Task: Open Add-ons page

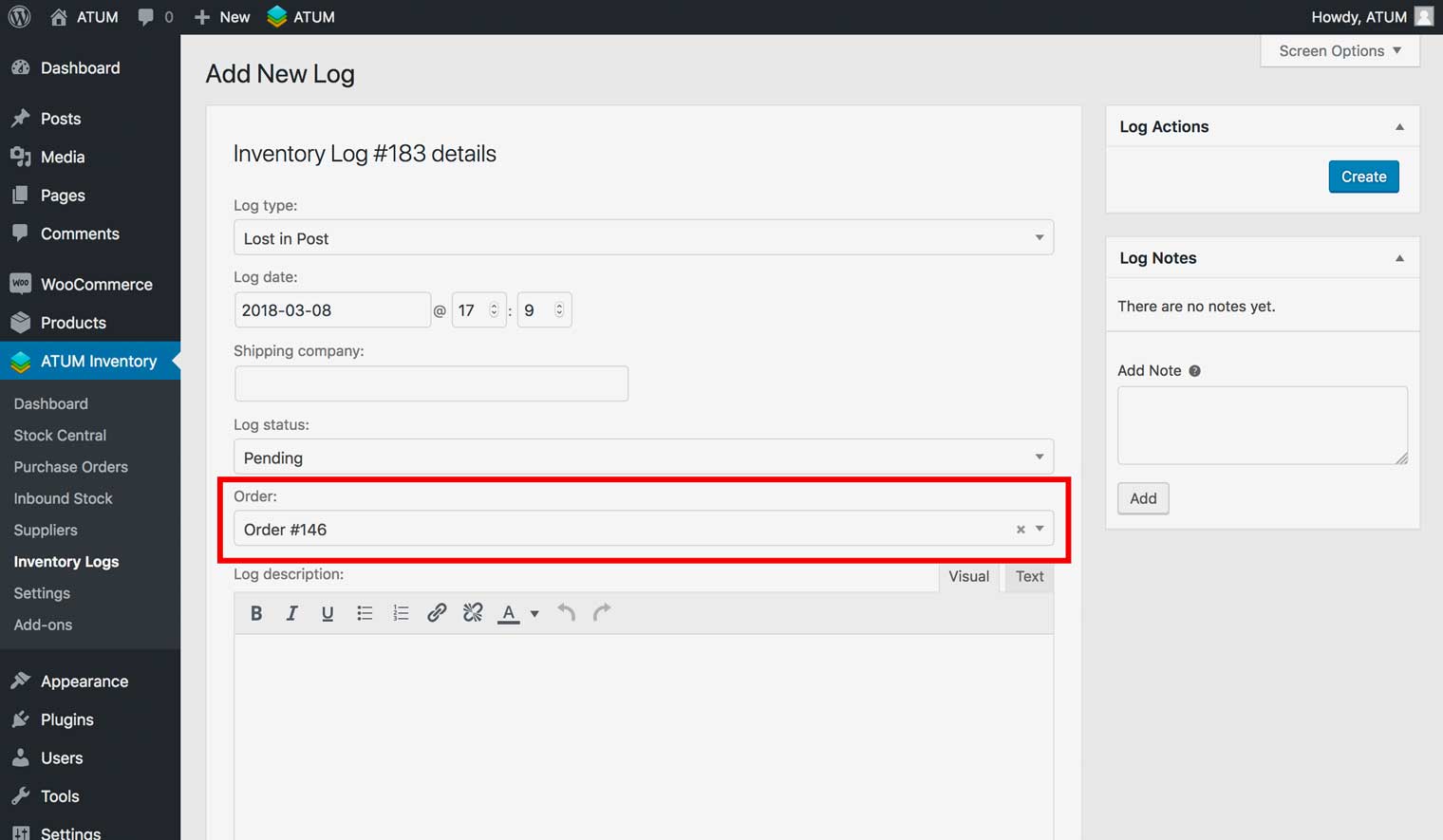Action: pos(43,625)
